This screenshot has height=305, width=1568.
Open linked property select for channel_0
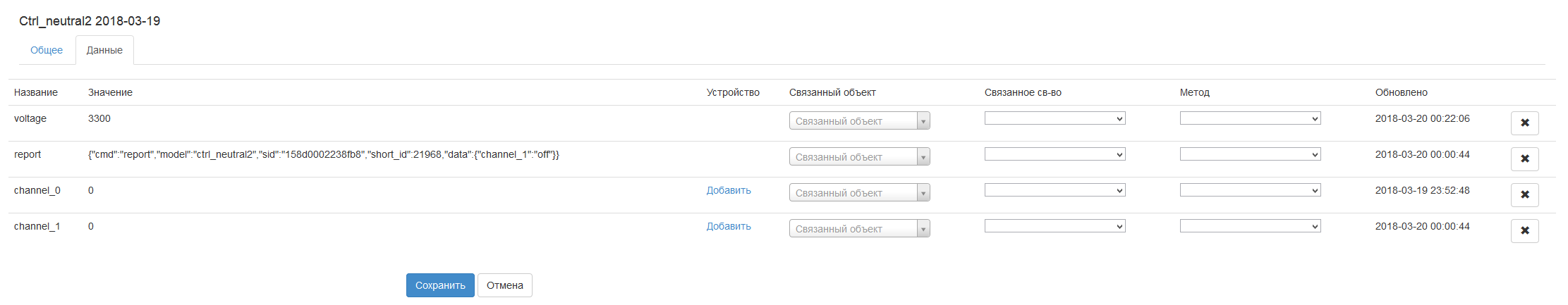[x=1055, y=190]
